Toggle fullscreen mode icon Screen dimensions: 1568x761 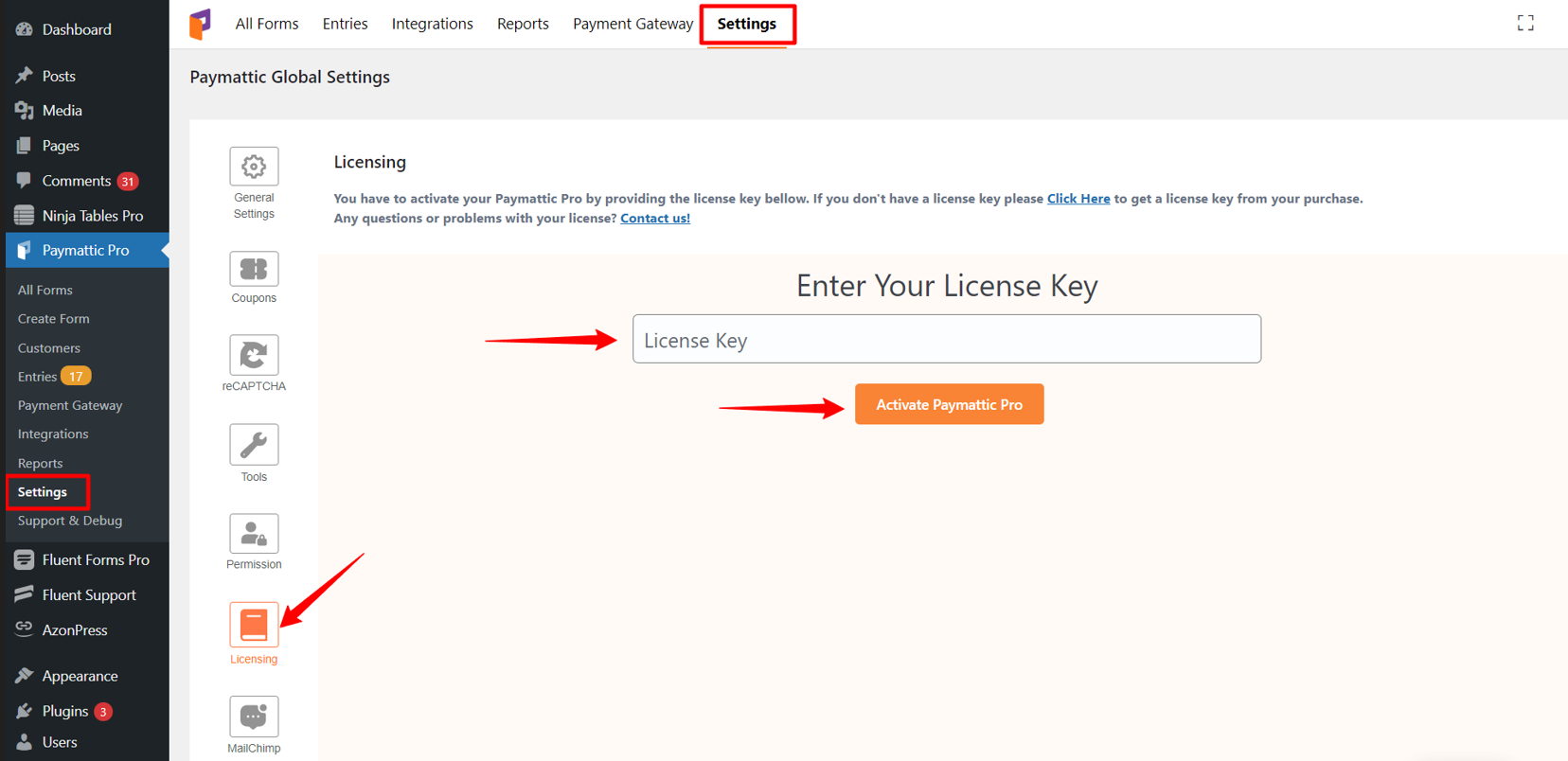[1525, 23]
